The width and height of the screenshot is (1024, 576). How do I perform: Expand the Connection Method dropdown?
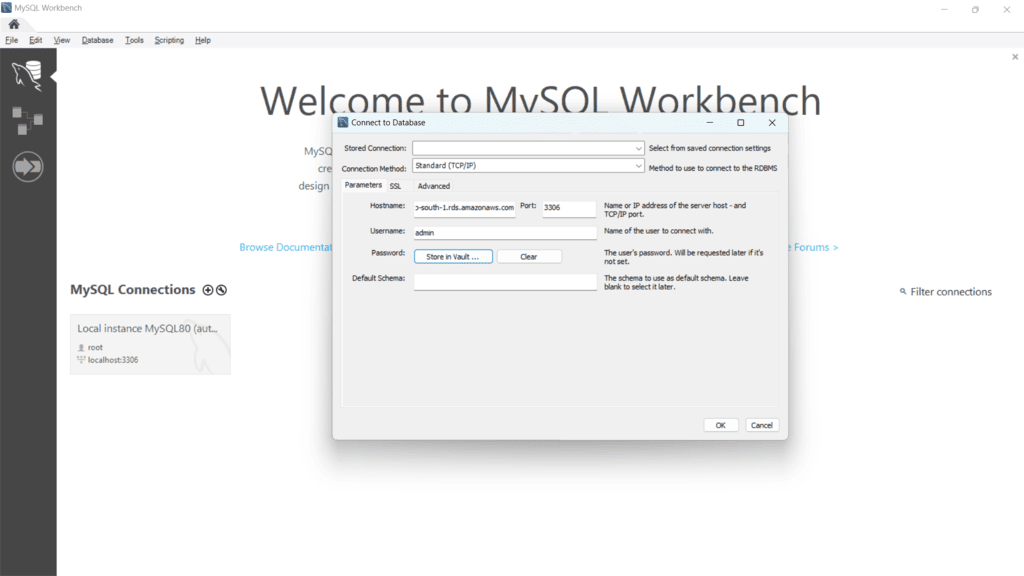(x=638, y=166)
